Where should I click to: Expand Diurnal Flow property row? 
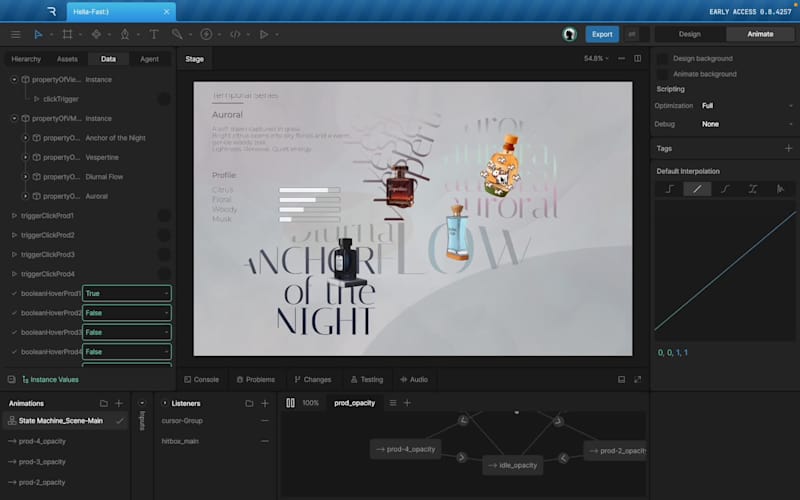click(25, 177)
